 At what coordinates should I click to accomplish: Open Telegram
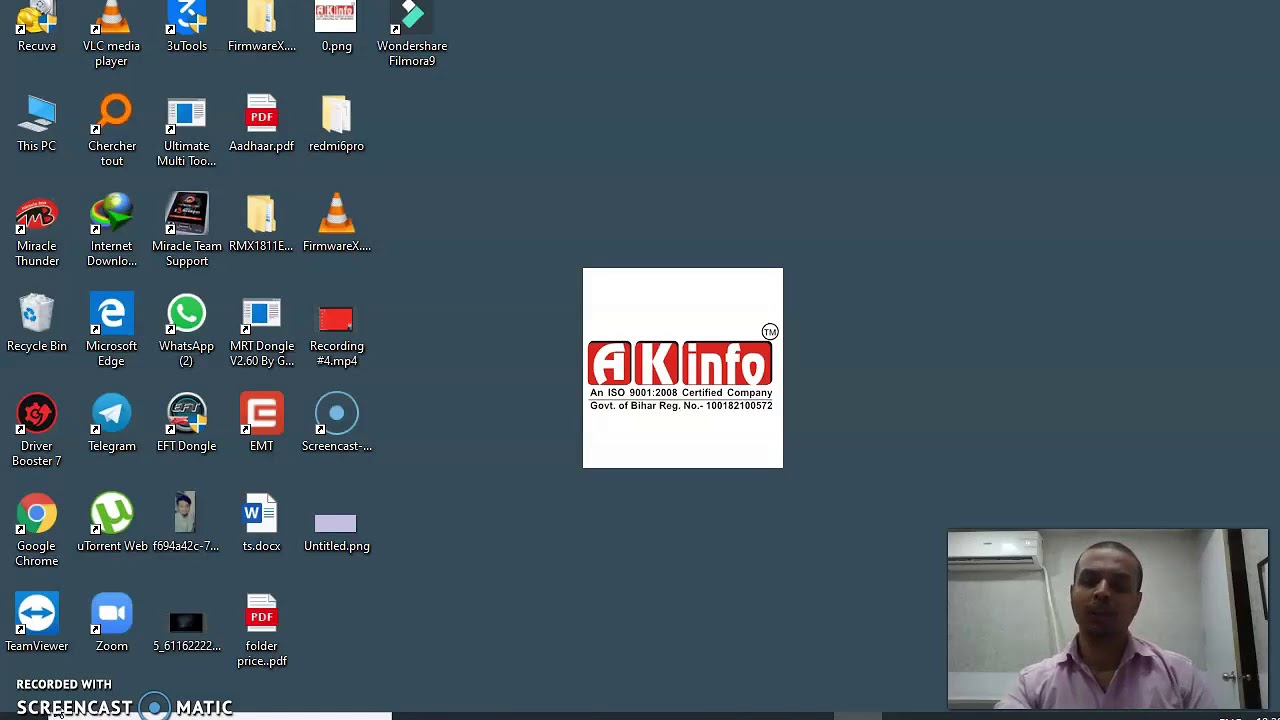point(111,424)
